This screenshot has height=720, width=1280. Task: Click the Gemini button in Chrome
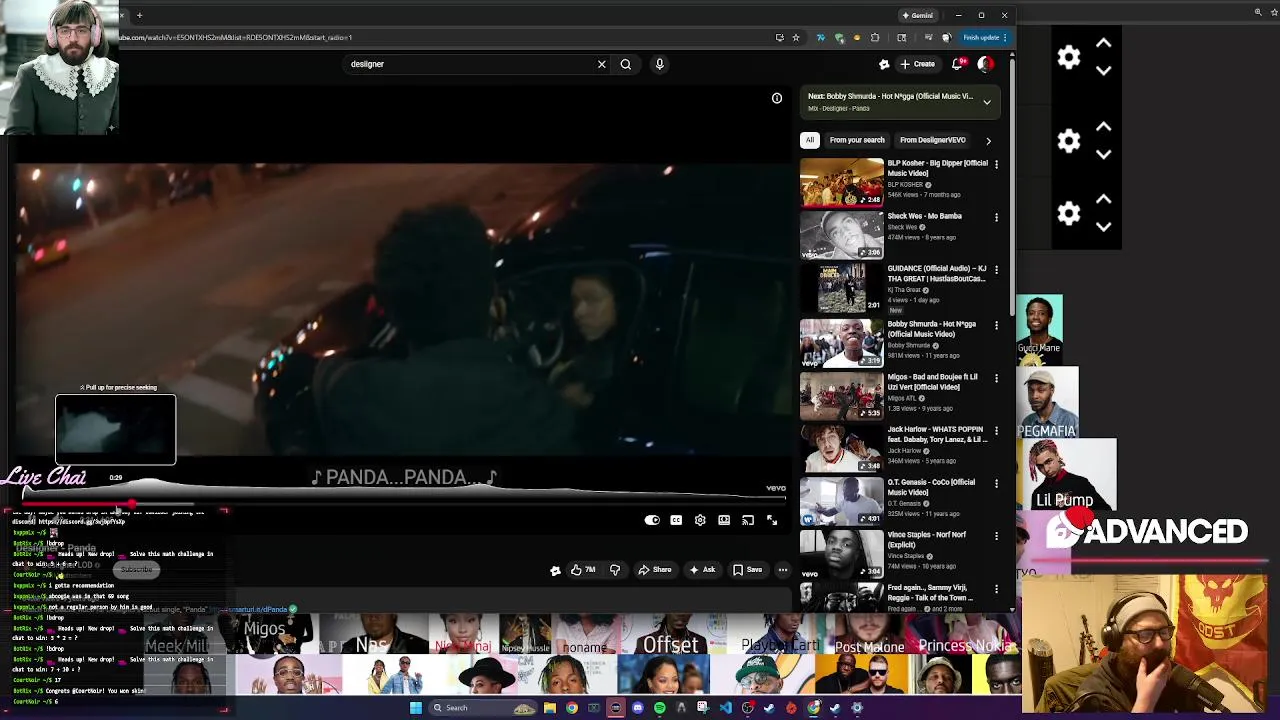[x=917, y=15]
